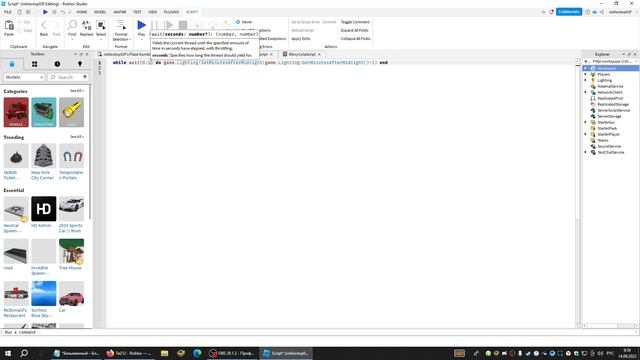The image size is (640, 360).
Task: Click the blue run arrow in quick access bar
Action: pos(45,12)
